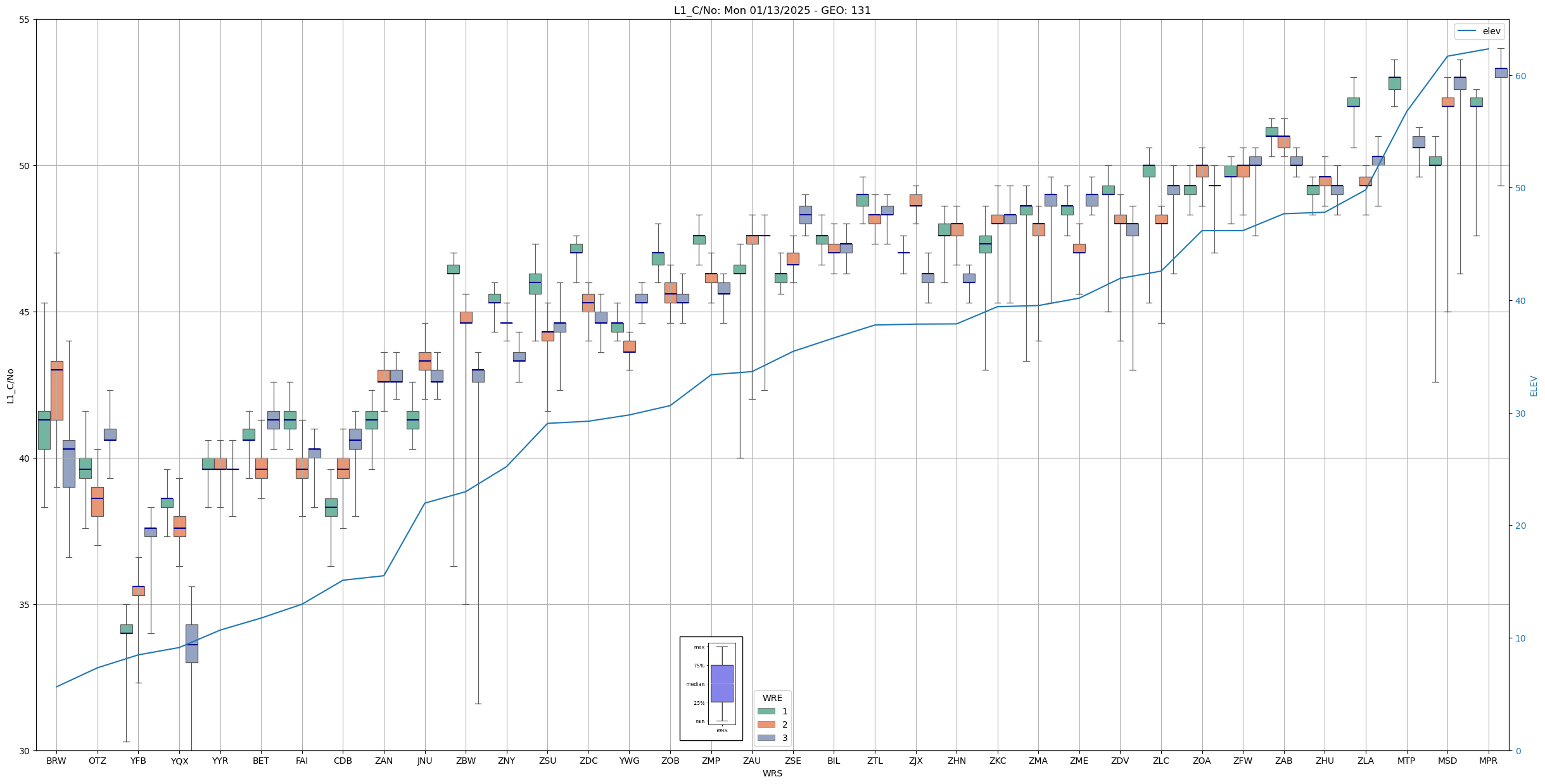Click the 60 tick on right axis
1545x784 pixels.
coord(1520,76)
